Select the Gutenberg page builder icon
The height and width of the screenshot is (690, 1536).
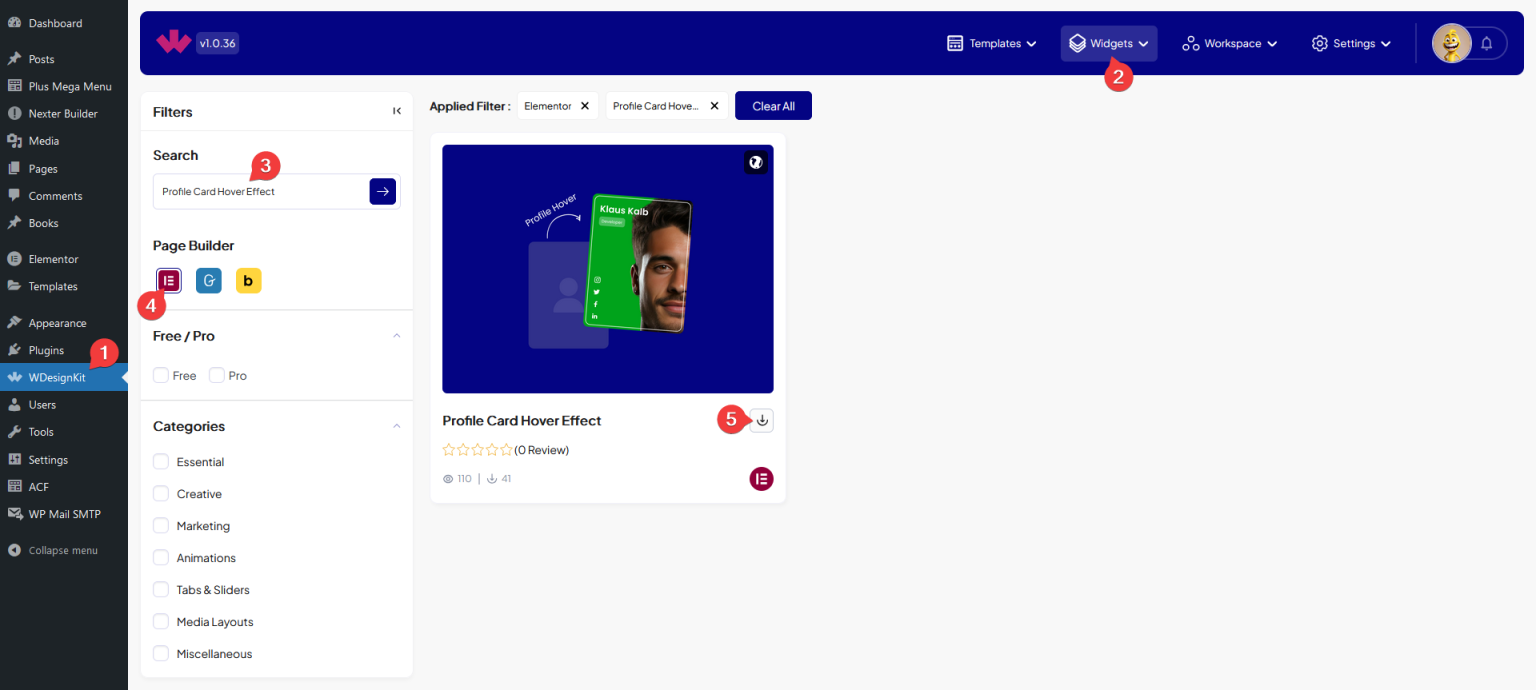click(208, 281)
